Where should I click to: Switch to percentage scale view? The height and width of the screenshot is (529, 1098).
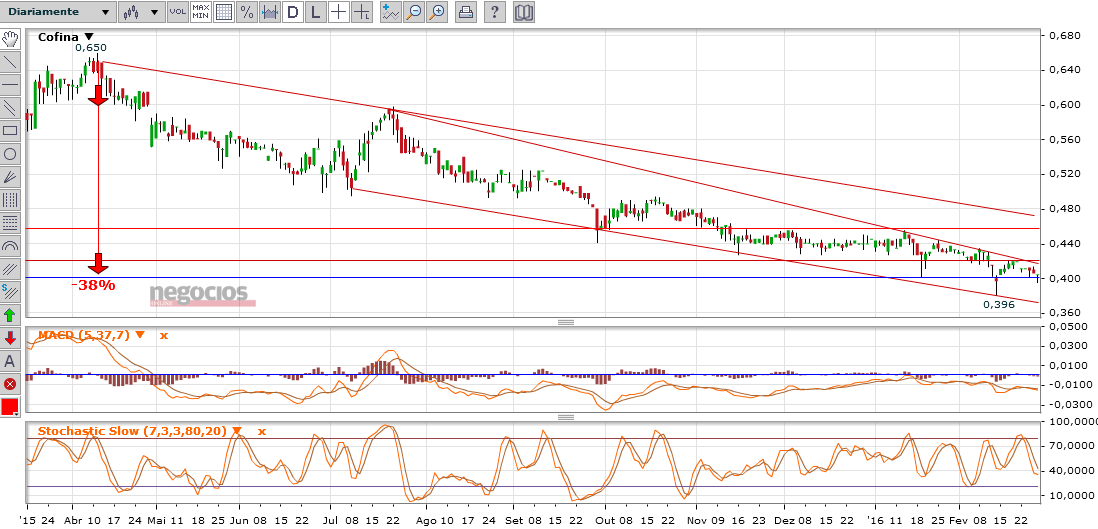tap(246, 12)
